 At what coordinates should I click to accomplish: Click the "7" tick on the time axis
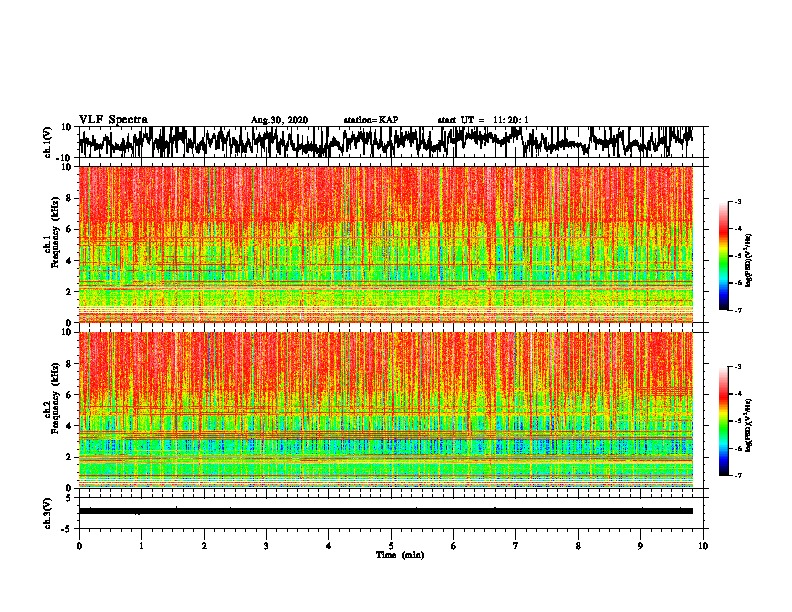(516, 546)
